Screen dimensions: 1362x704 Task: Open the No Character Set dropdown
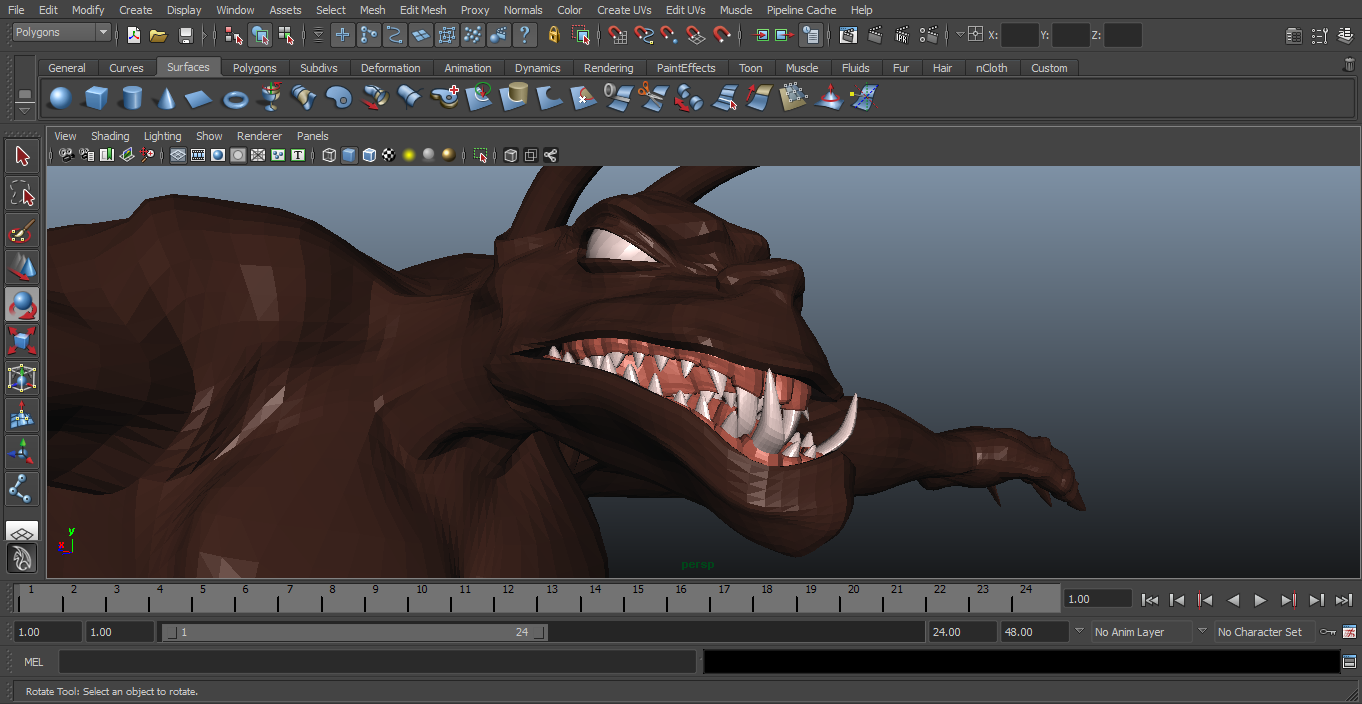point(1260,632)
